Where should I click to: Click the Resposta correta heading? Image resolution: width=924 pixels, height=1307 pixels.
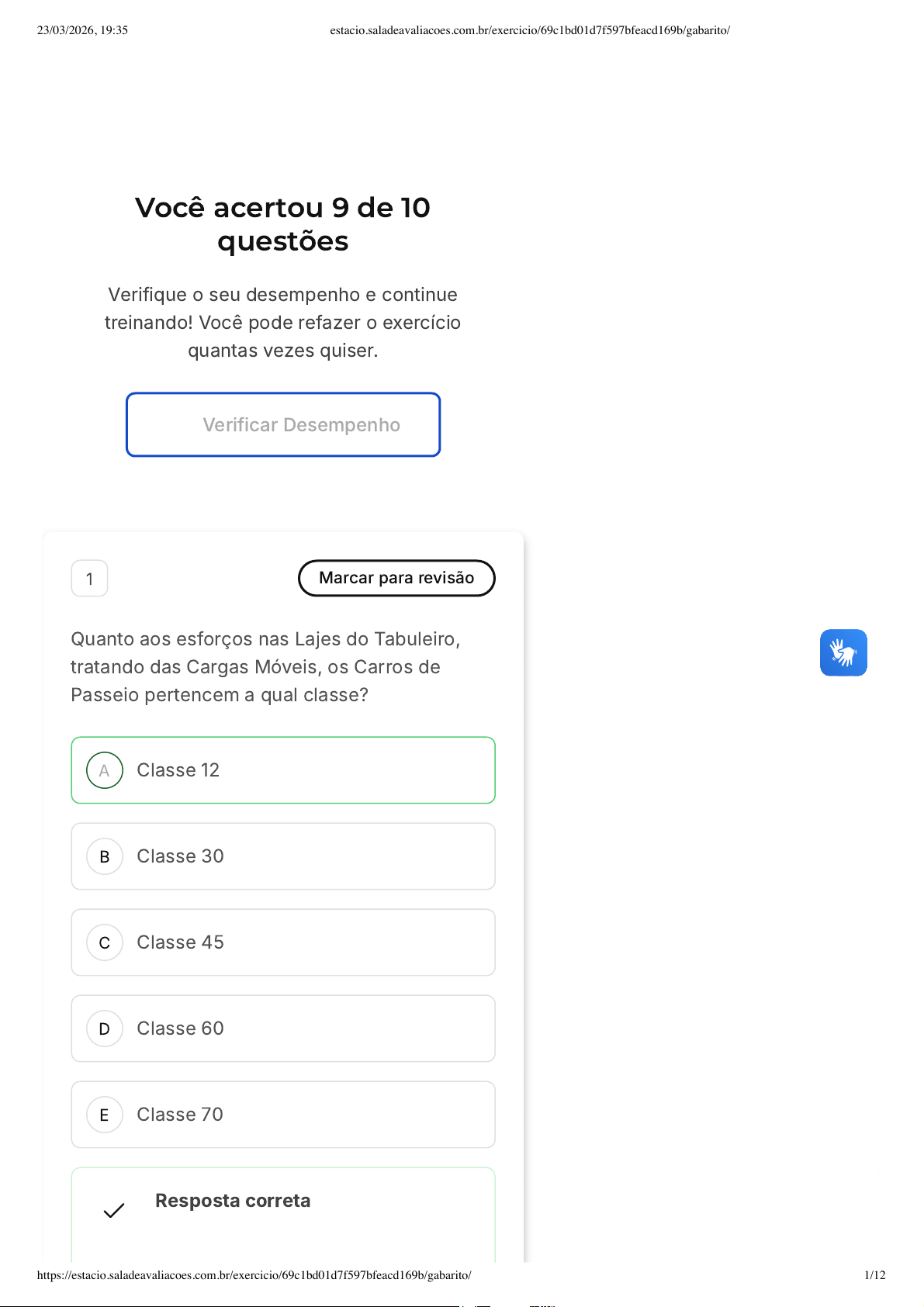[x=233, y=1201]
